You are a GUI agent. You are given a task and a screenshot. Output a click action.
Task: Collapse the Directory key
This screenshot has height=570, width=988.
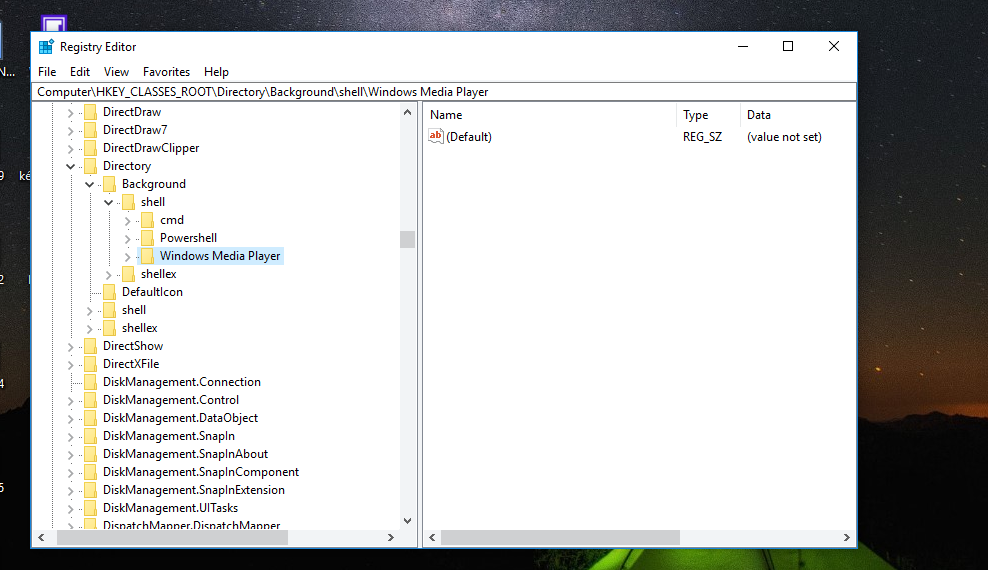(x=71, y=166)
